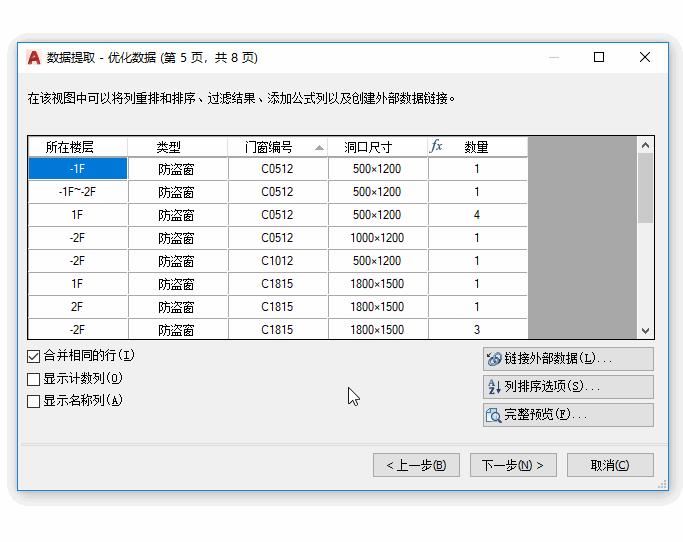Select the quantity cell showing 3
The width and height of the screenshot is (683, 542).
[x=477, y=329]
